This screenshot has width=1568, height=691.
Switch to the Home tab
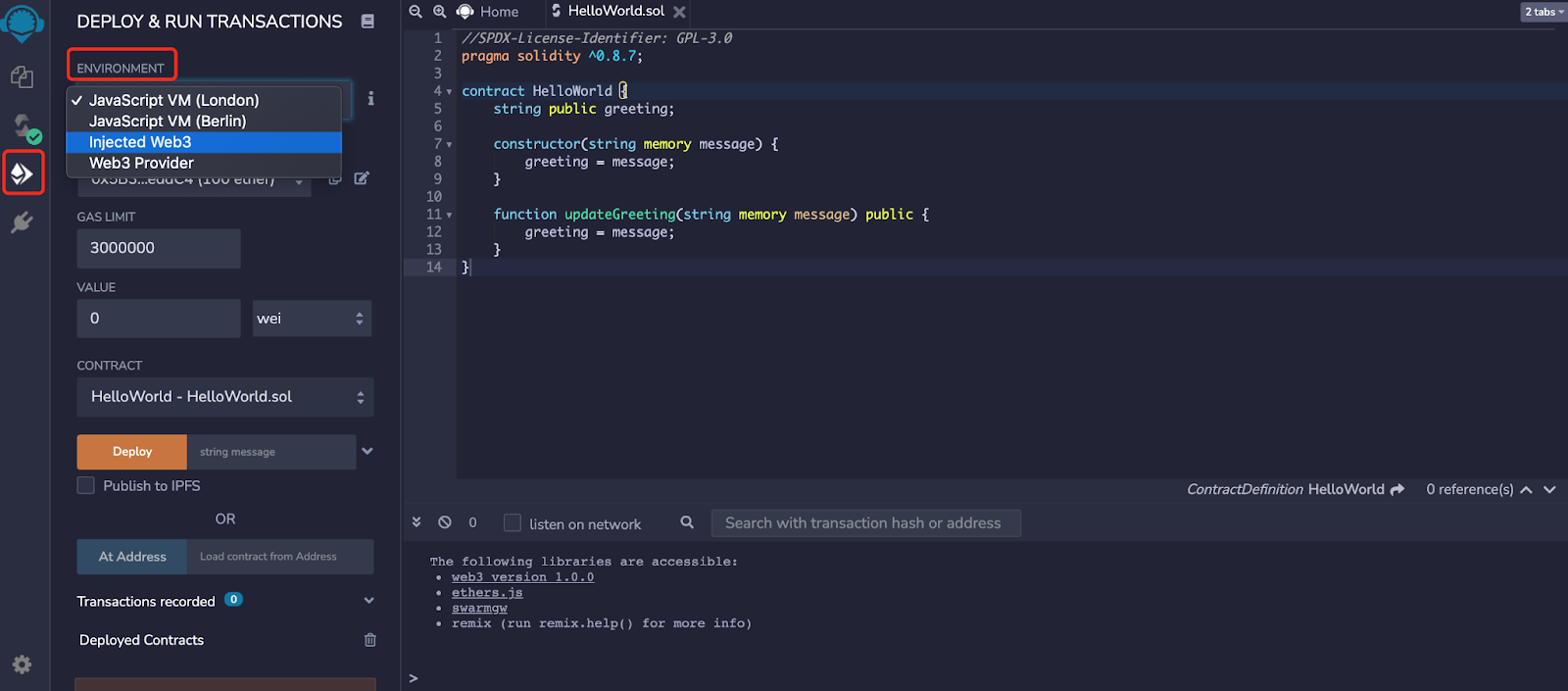click(488, 12)
